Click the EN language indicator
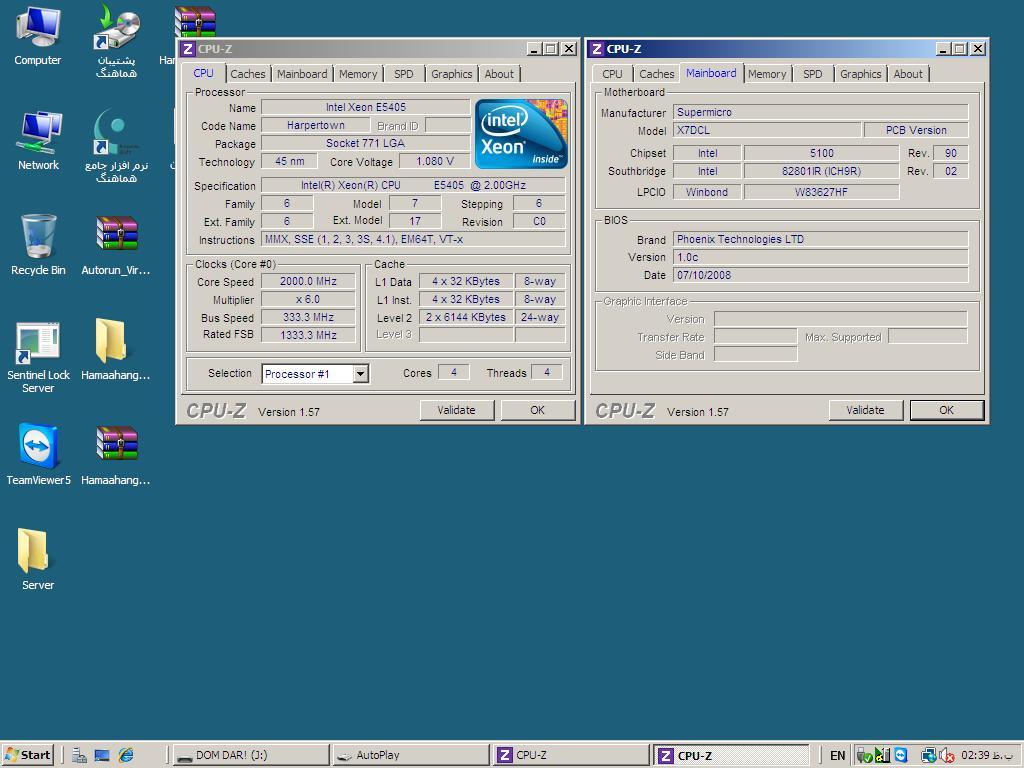 [x=837, y=756]
